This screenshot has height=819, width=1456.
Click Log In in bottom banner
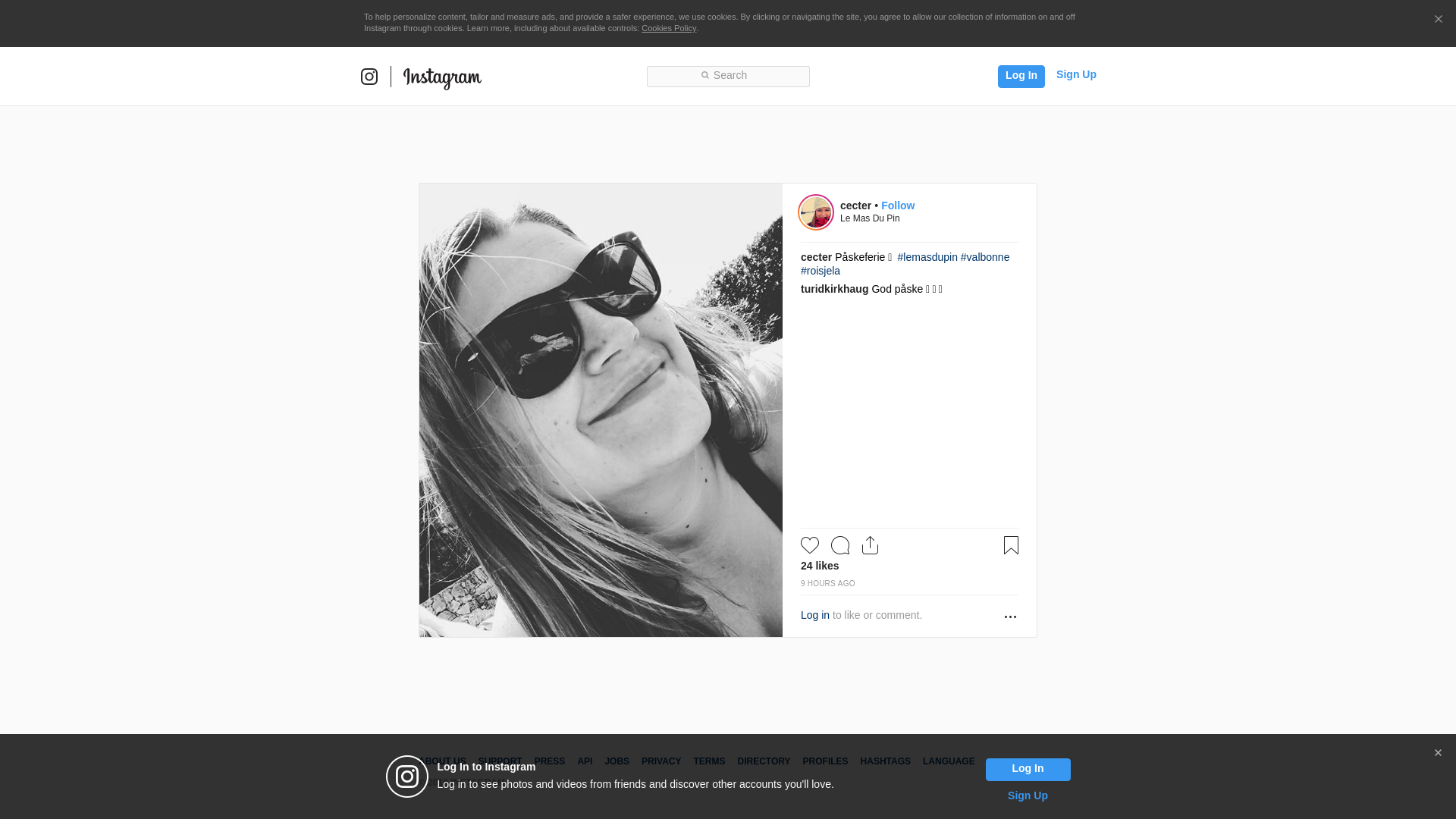(x=1028, y=769)
